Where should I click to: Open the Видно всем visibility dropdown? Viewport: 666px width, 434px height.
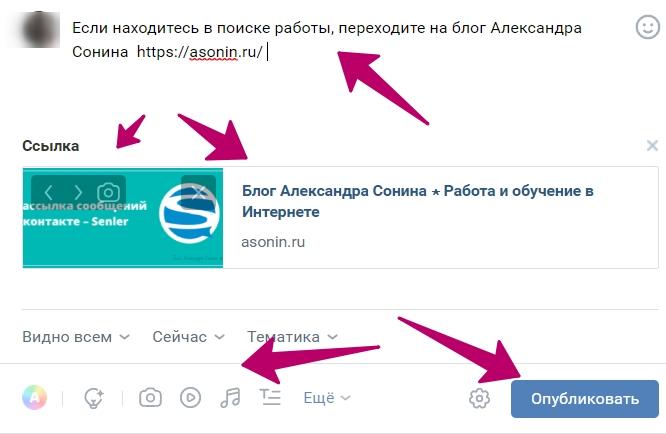[76, 337]
